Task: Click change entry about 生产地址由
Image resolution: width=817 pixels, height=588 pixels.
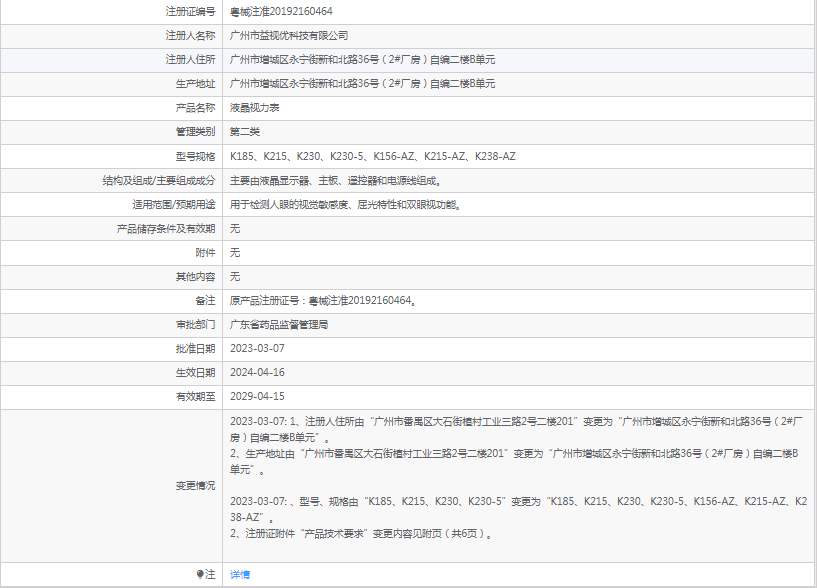Action: tap(514, 461)
